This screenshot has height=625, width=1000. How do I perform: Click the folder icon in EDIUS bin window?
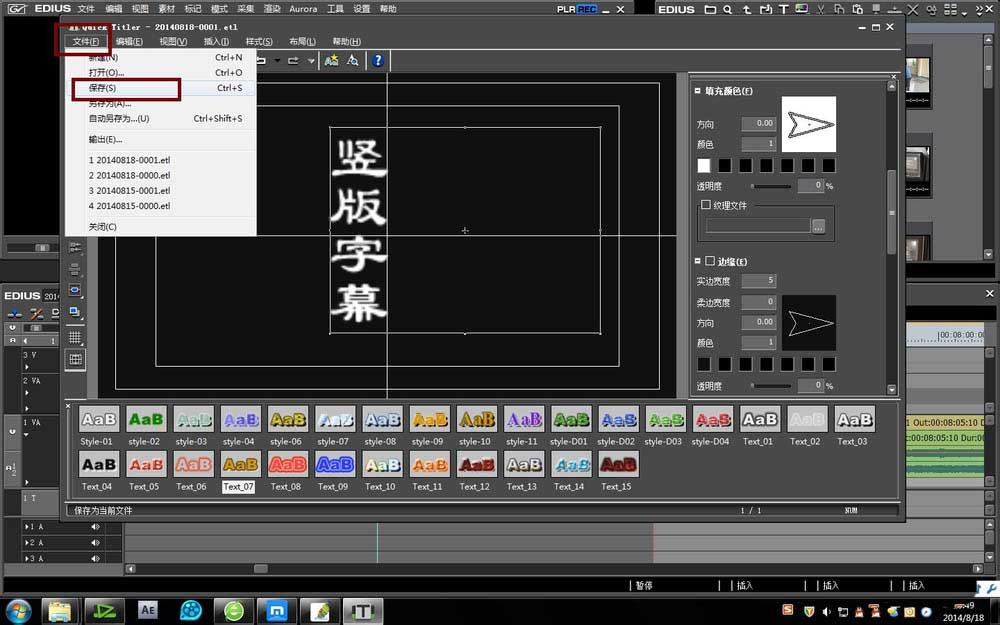pos(710,10)
